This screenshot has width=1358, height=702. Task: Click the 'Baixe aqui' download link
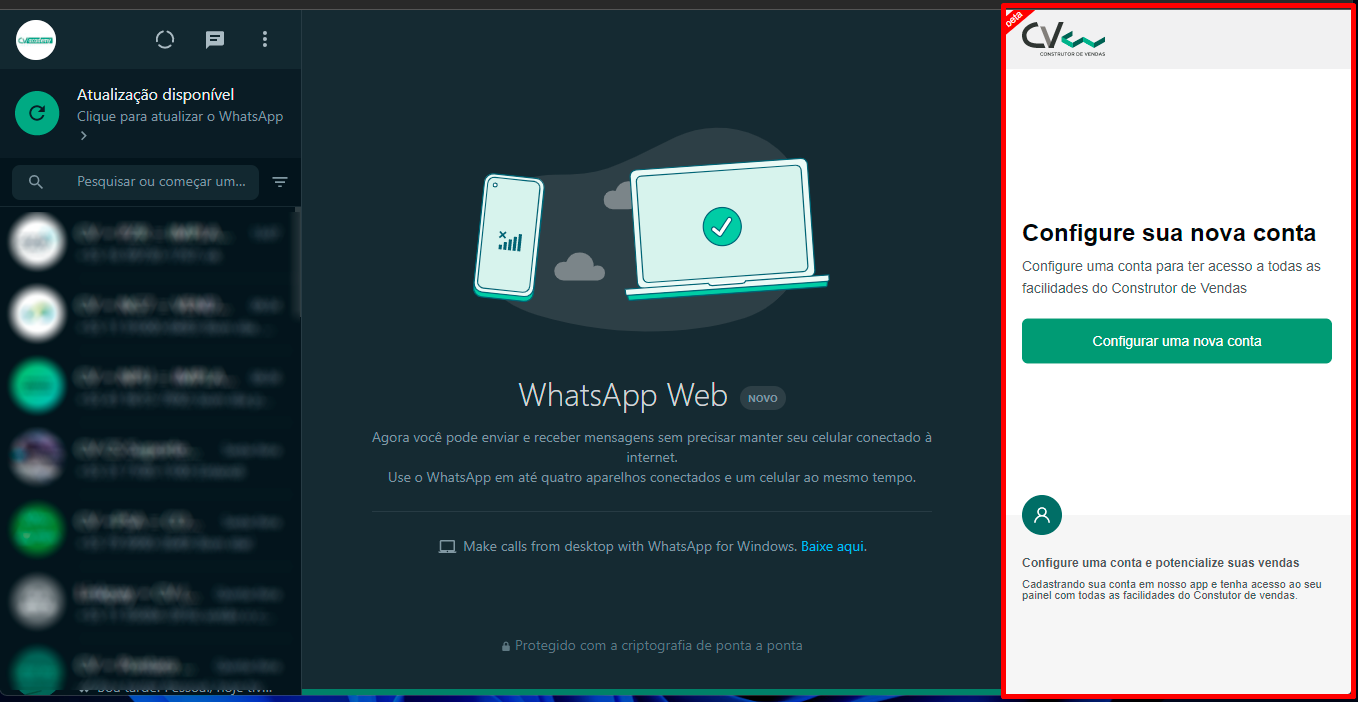(x=832, y=547)
